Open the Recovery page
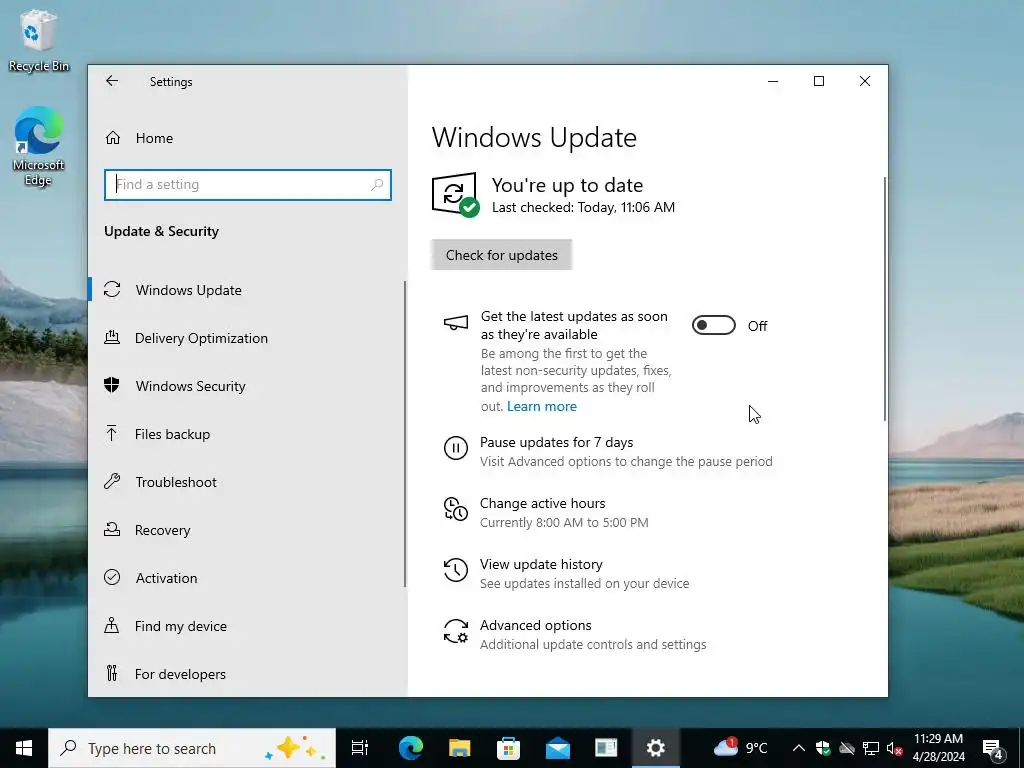 [x=247, y=530]
